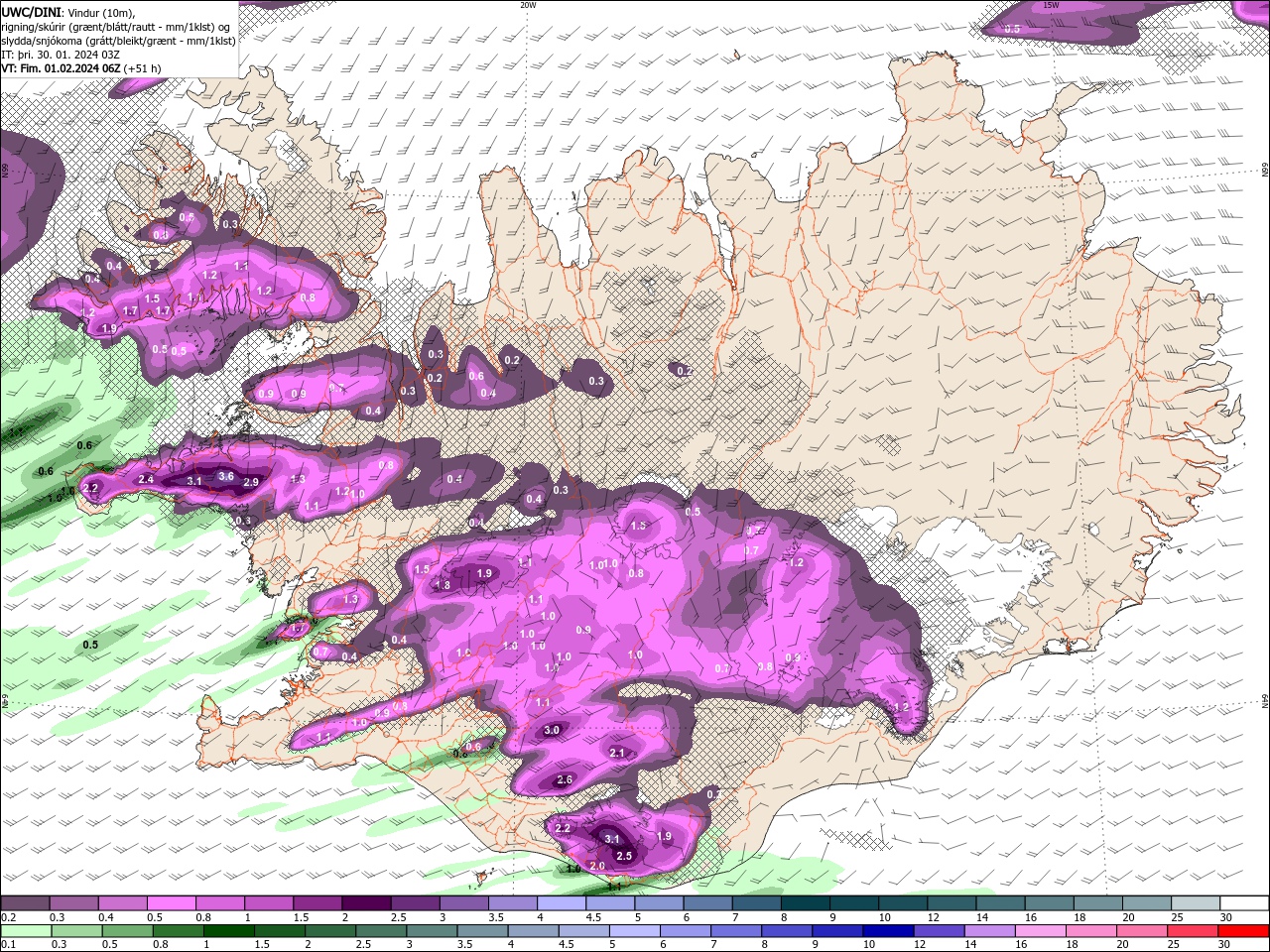
Task: Click the 2.9 value beside 3.6
Action: tap(251, 482)
